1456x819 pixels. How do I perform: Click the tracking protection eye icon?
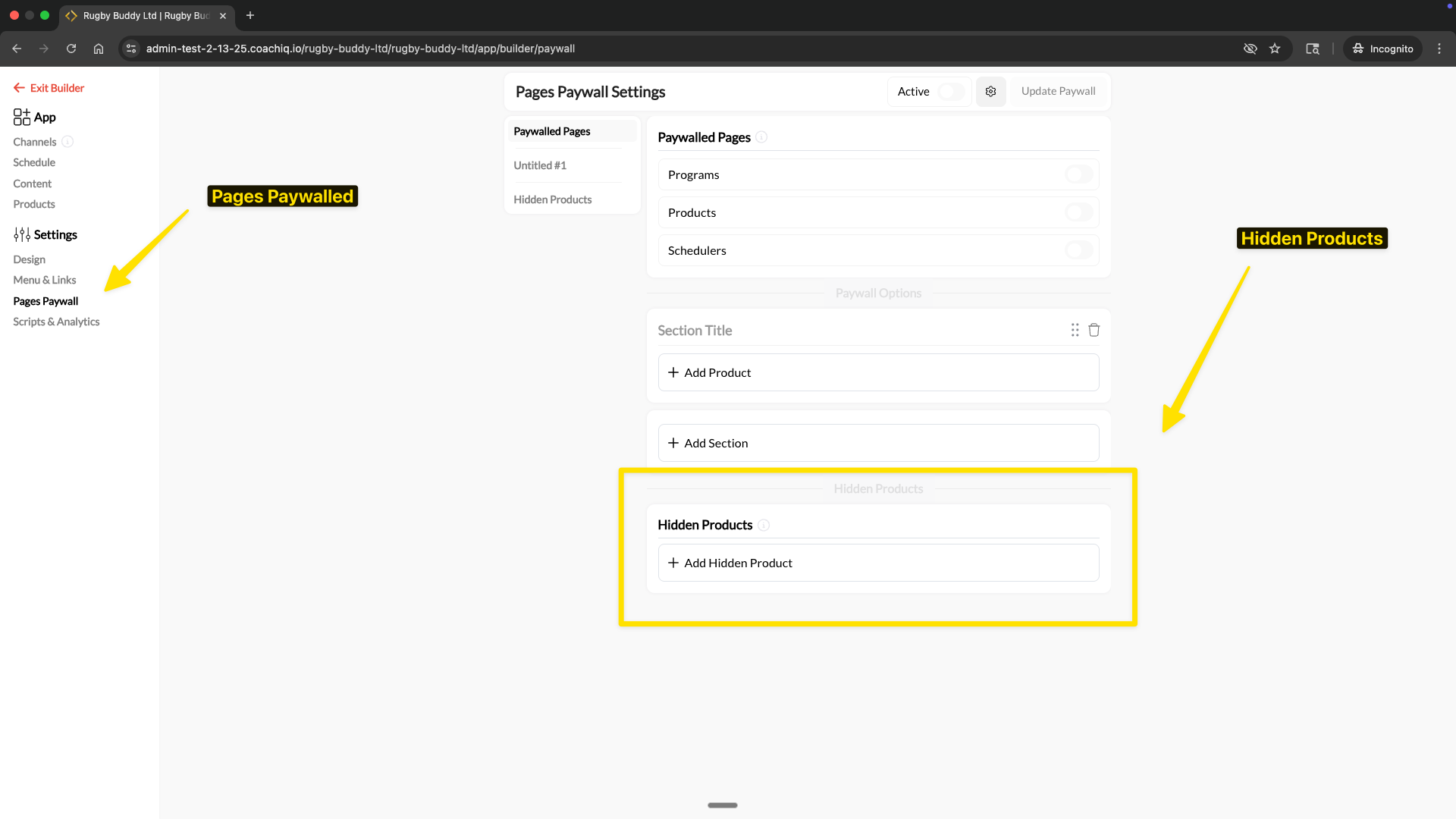tap(1250, 49)
